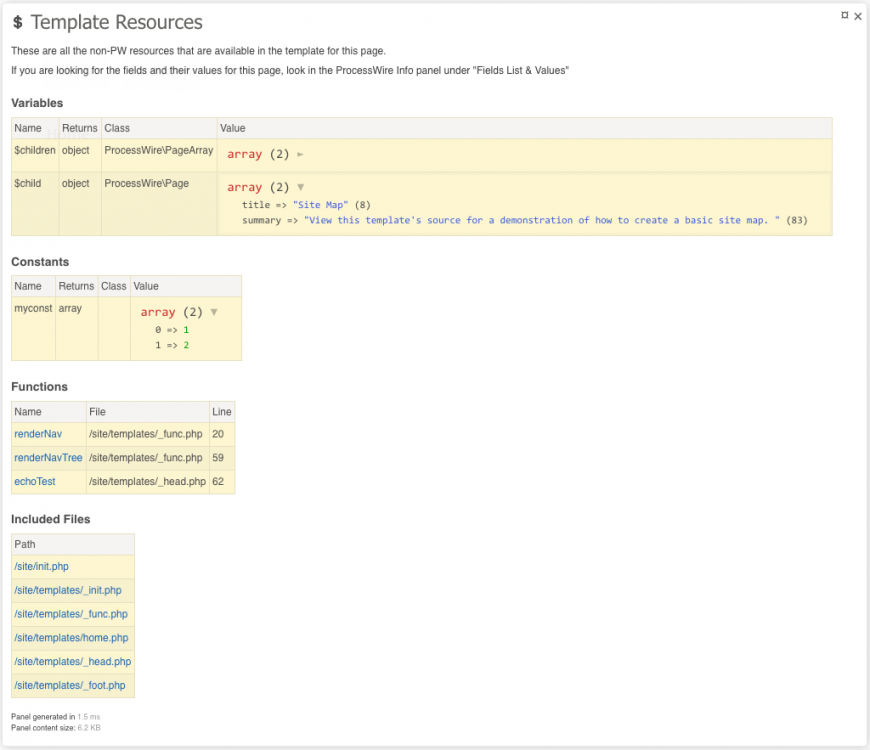Open /site/templates/home.php file link
870x750 pixels.
point(71,638)
